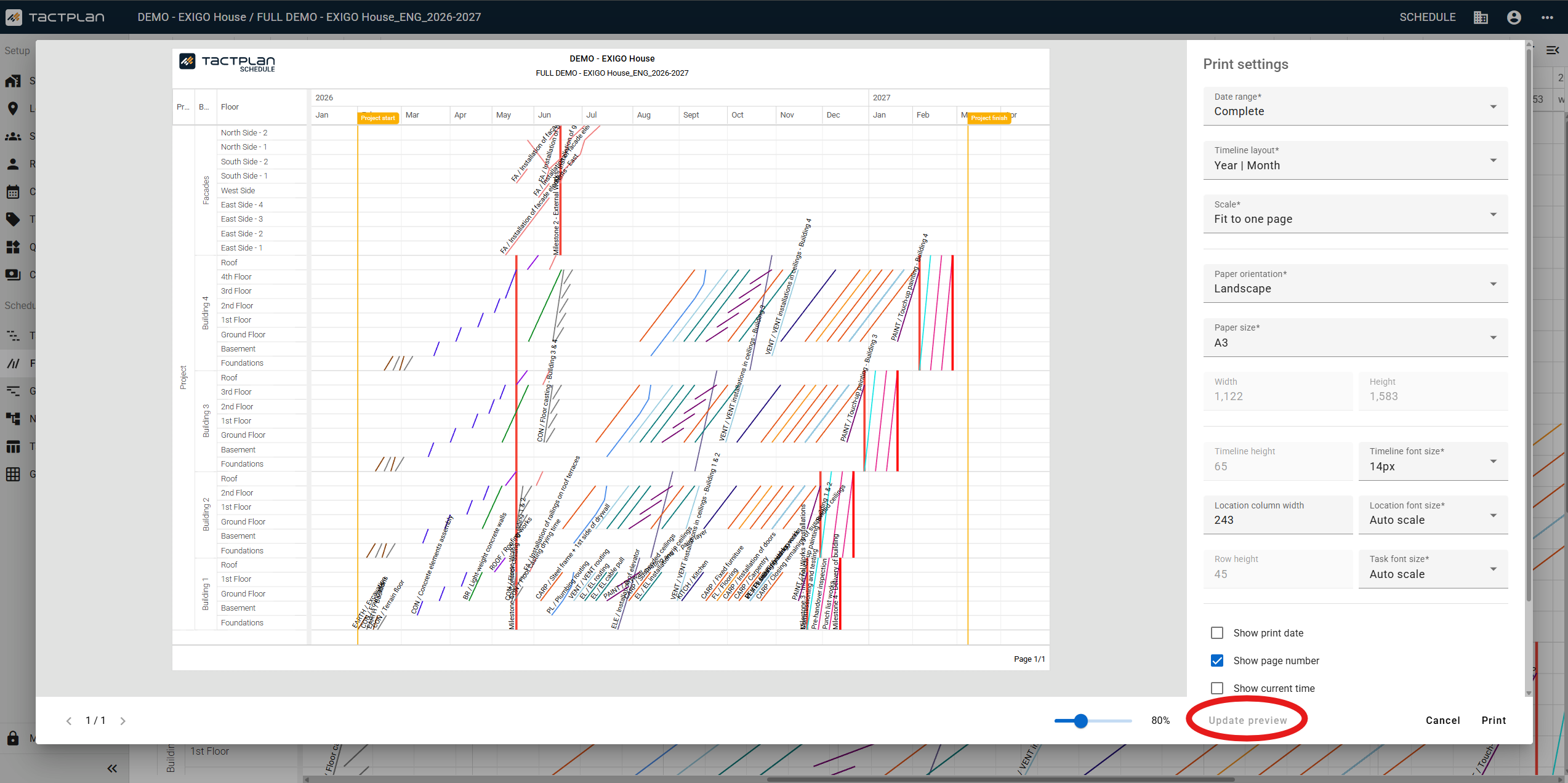Image resolution: width=1568 pixels, height=783 pixels.
Task: Click the Cancel button
Action: (x=1443, y=720)
